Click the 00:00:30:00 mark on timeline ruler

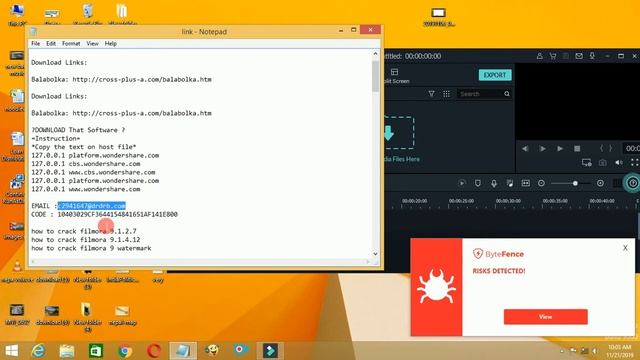[508, 201]
